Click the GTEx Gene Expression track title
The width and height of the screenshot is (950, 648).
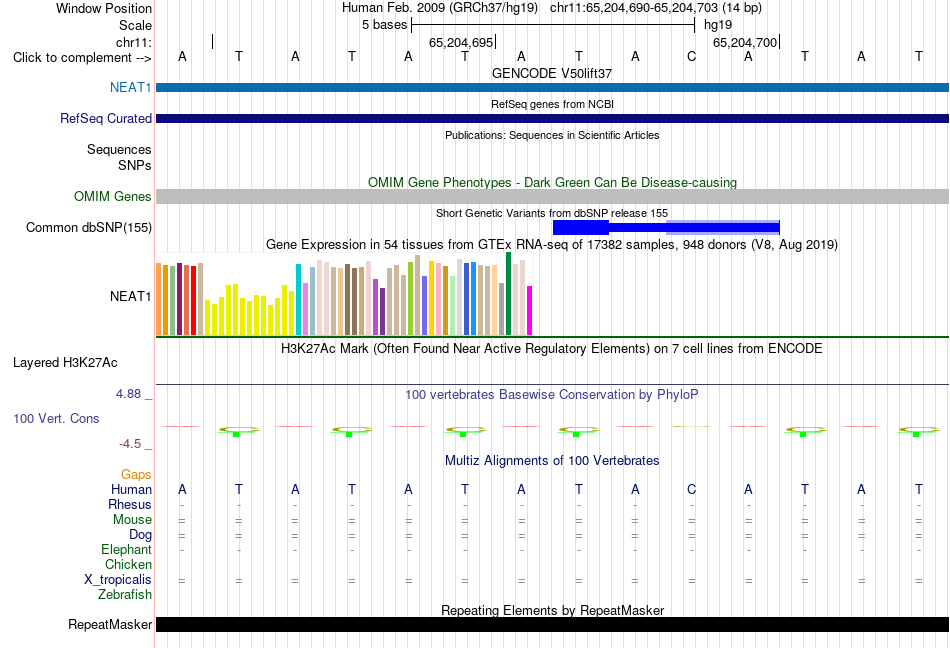[552, 245]
